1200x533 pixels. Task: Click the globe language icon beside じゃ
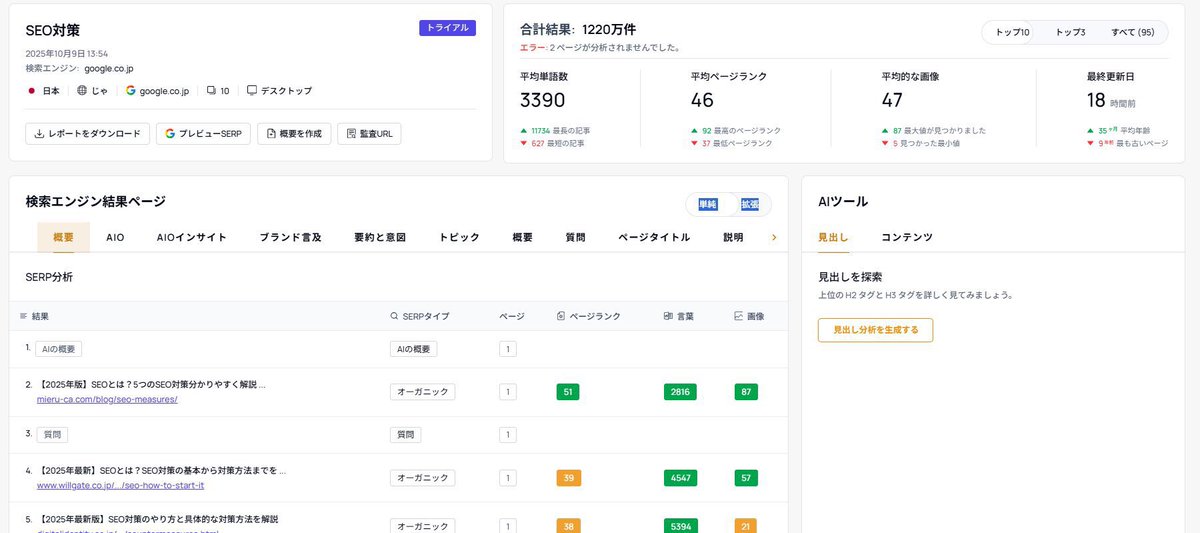82,90
